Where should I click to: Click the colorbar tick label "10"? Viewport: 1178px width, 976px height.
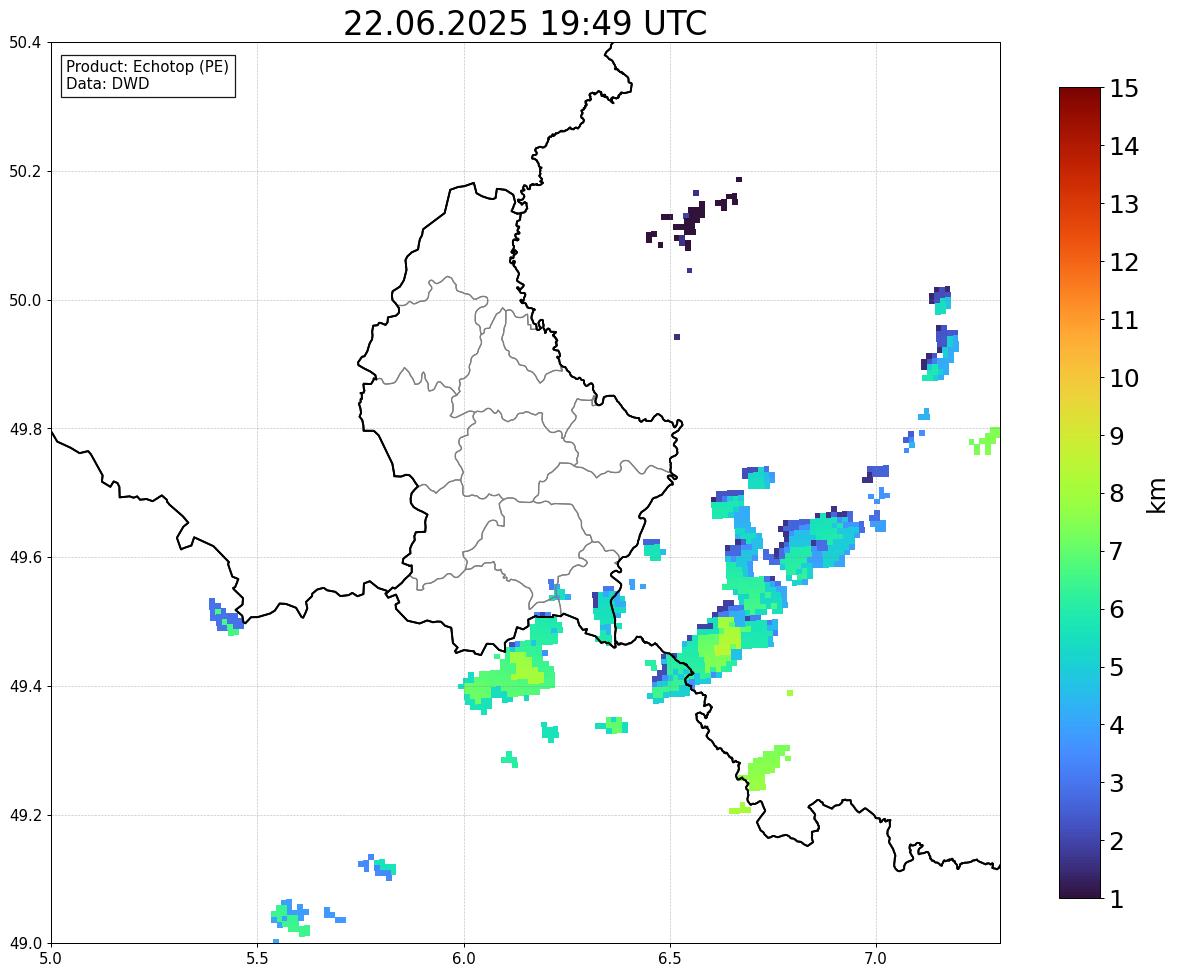coord(1124,378)
